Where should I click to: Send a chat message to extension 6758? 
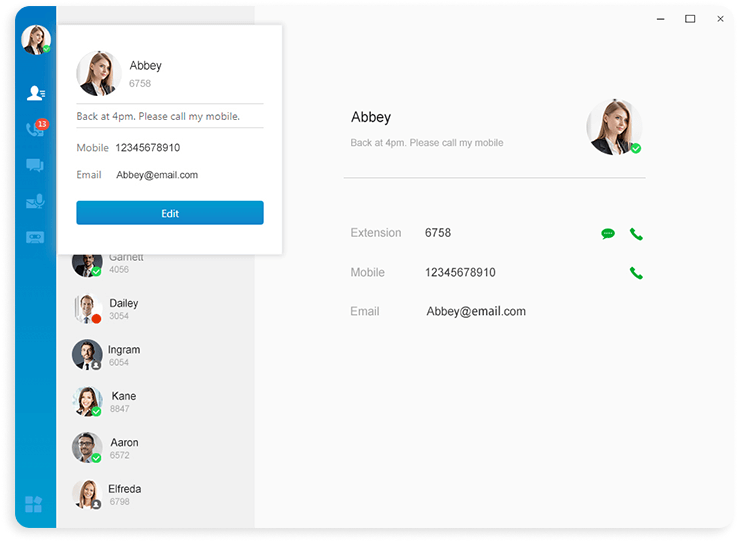coord(607,234)
